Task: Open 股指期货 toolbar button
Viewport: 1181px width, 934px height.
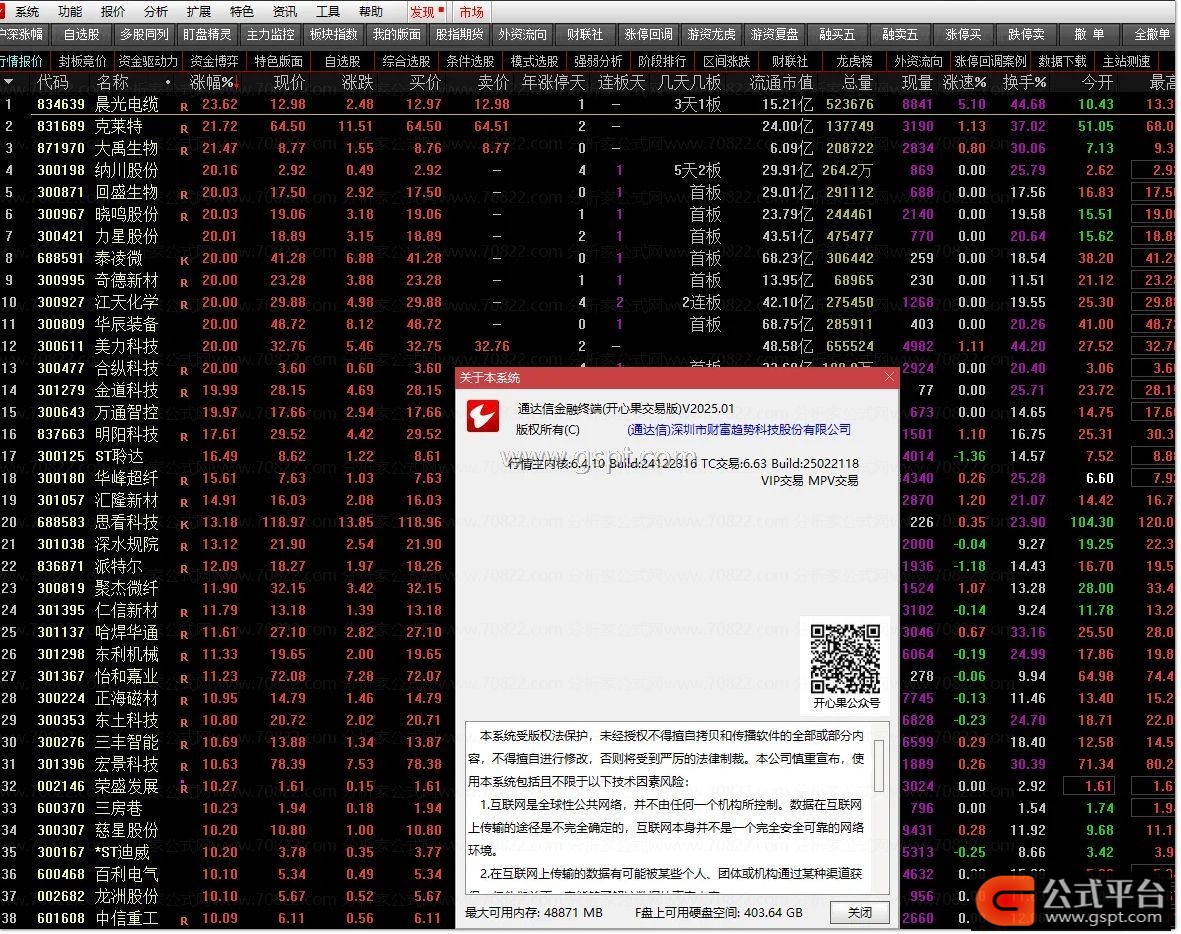Action: tap(459, 34)
